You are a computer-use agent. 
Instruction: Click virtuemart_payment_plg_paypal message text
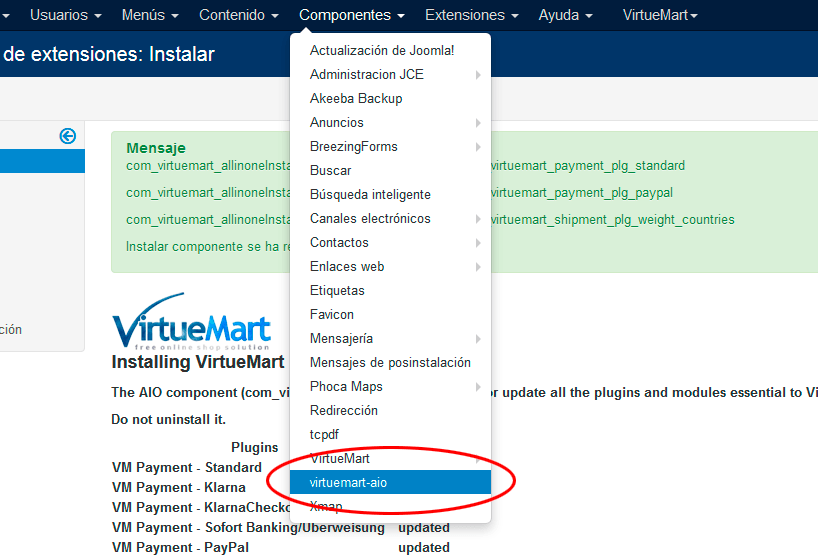coord(582,193)
